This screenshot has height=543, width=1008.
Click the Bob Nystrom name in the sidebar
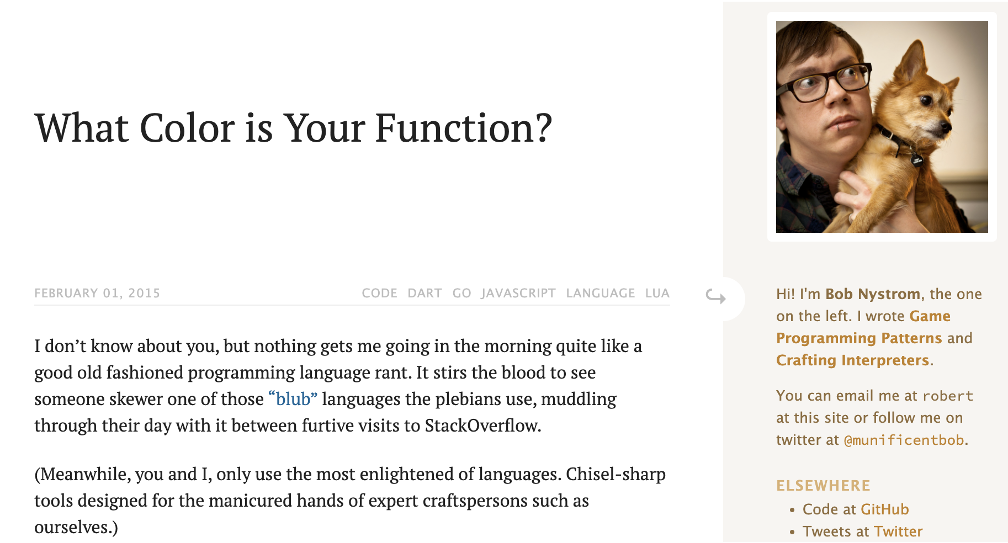click(873, 294)
